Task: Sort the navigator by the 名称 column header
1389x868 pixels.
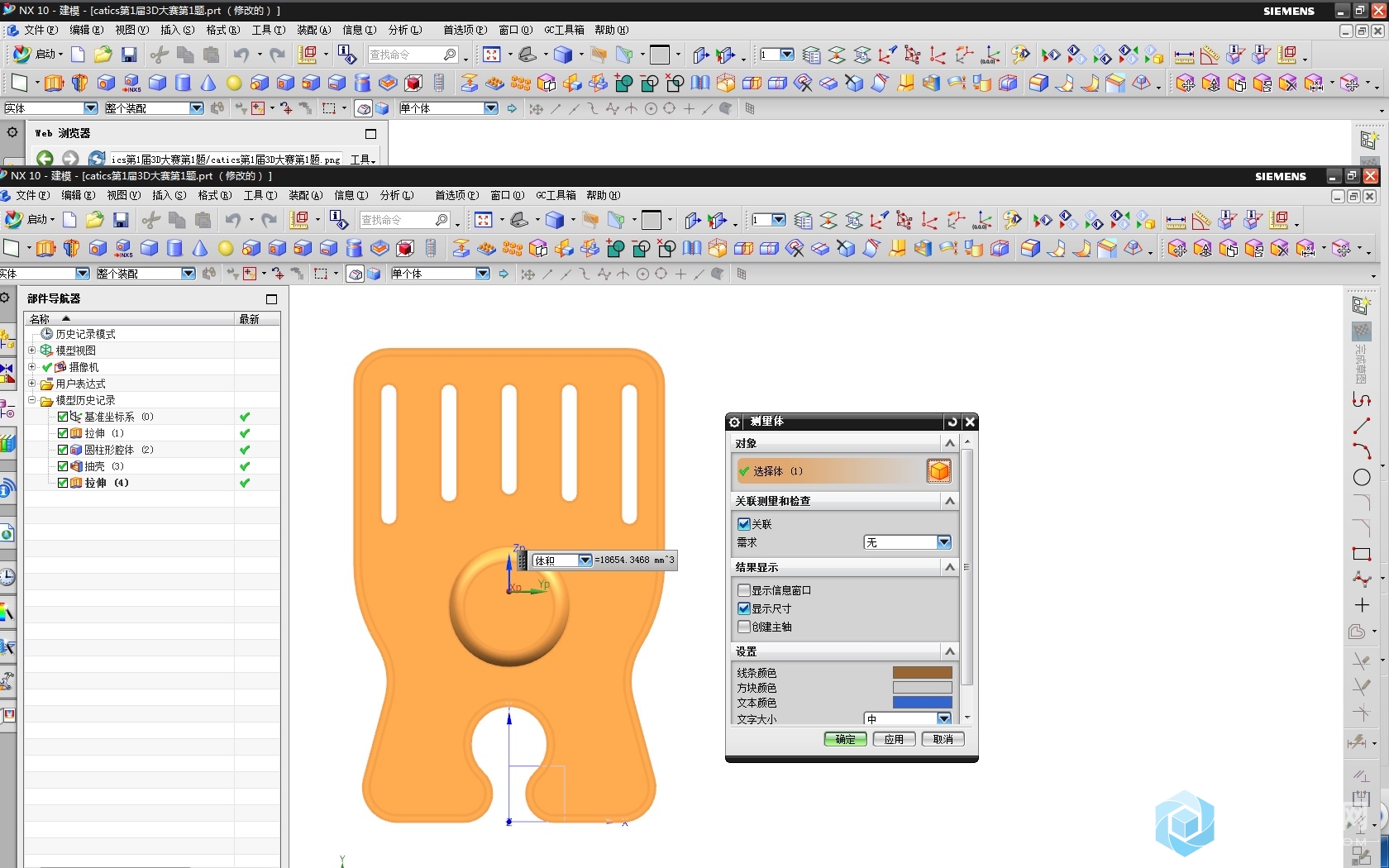Action: (129, 318)
